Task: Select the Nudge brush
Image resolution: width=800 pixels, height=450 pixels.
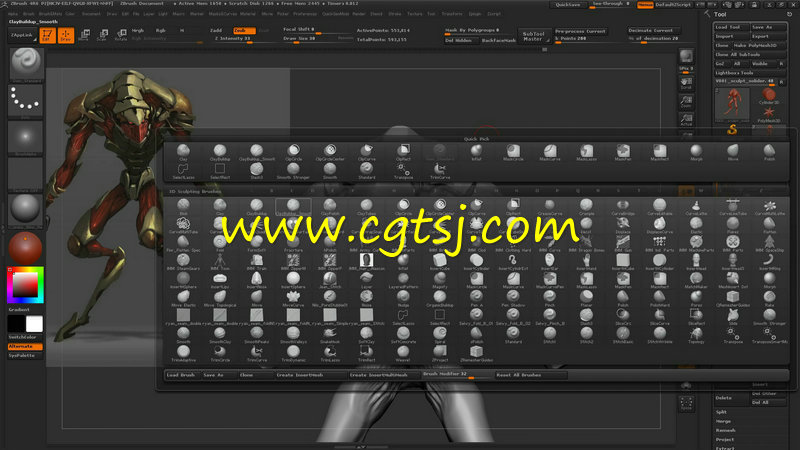Action: click(x=403, y=298)
